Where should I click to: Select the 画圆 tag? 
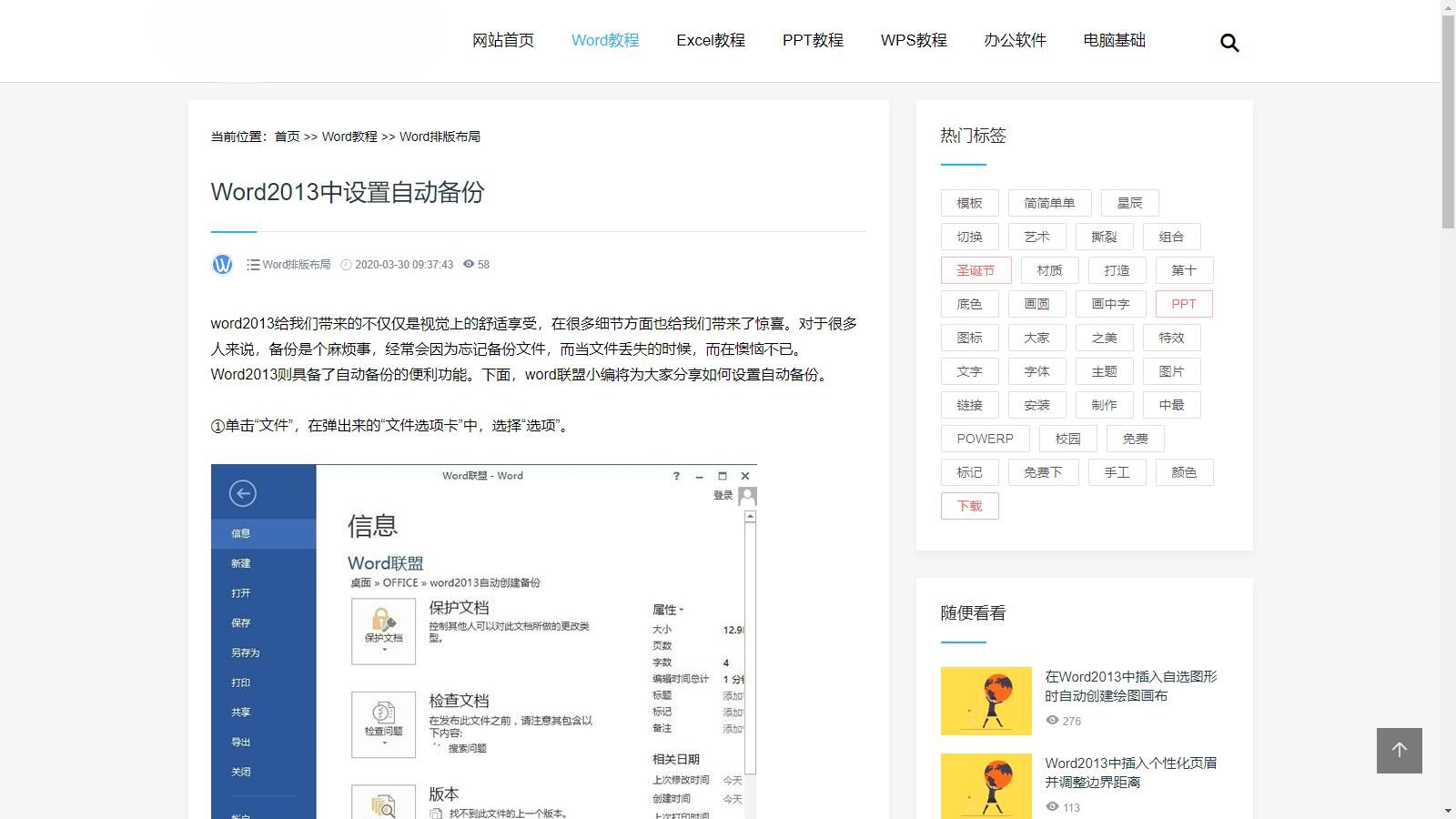1037,304
